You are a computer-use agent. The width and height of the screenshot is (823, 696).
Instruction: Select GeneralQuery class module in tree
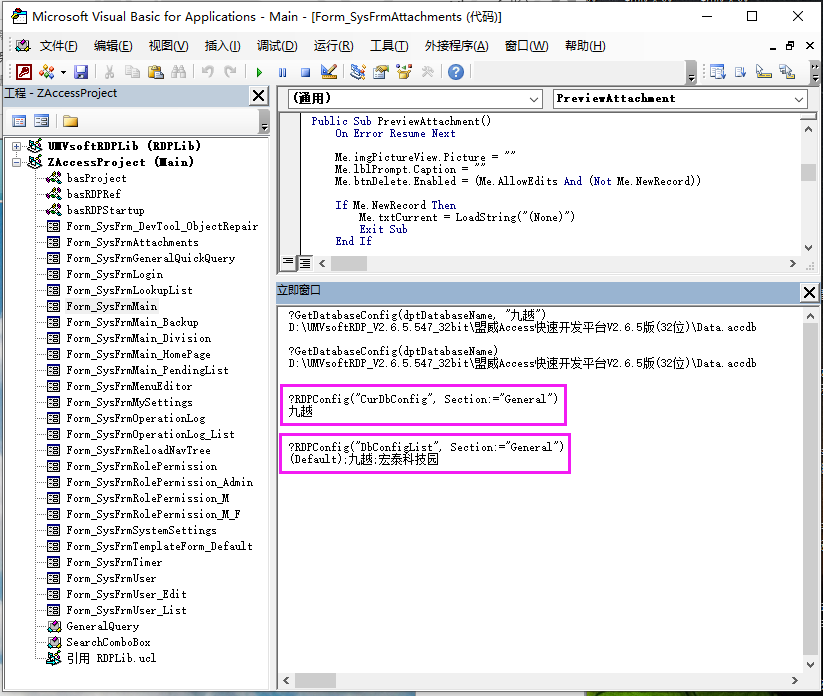click(102, 627)
